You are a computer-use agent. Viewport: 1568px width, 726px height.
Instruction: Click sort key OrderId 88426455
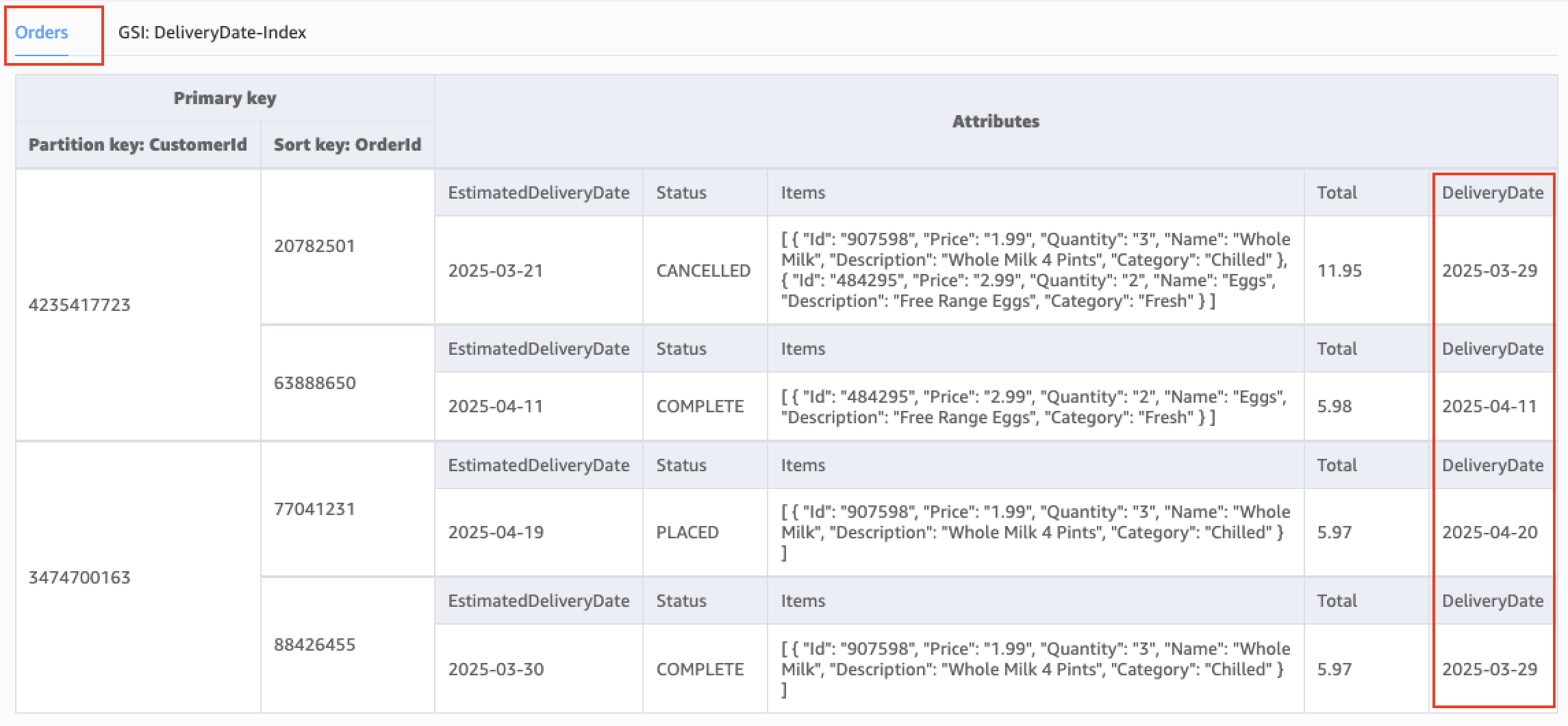pyautogui.click(x=316, y=644)
